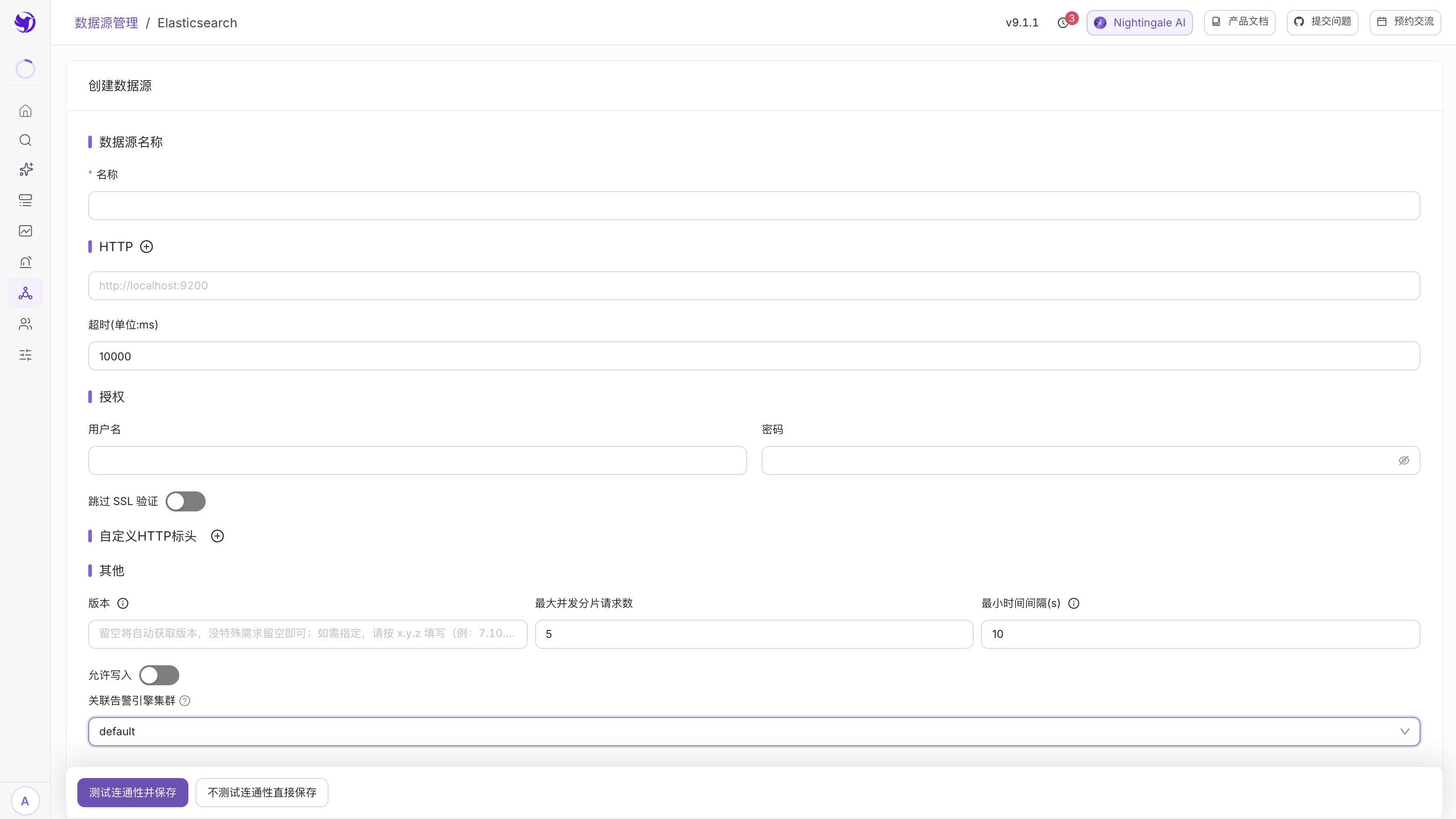Viewport: 1456px width, 819px height.
Task: Open Nightingale AI assistant
Action: pos(1139,23)
